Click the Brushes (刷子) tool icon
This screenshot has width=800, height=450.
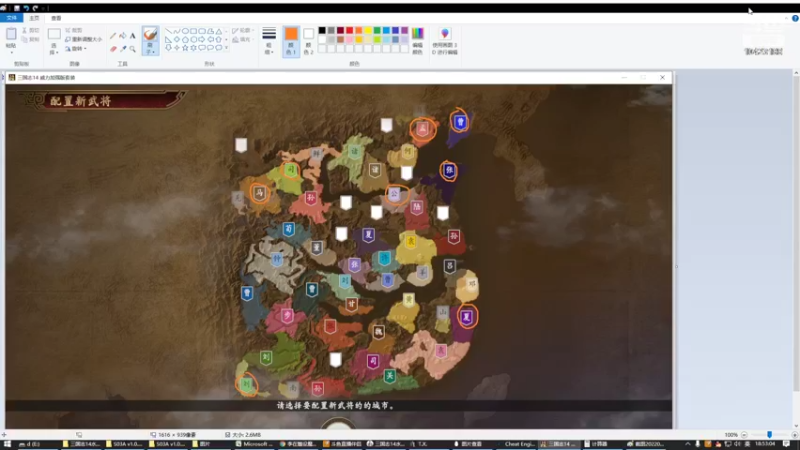tap(150, 35)
